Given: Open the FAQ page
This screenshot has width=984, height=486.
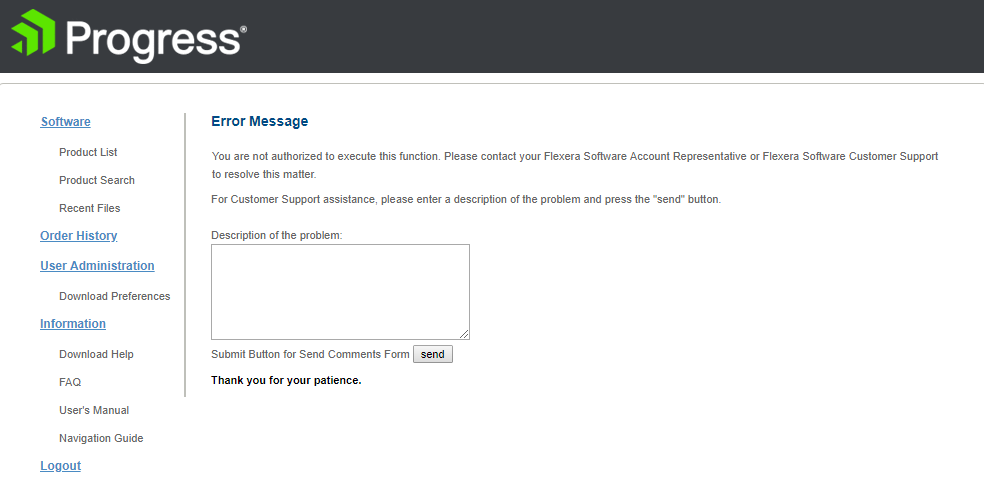Looking at the screenshot, I should click(x=70, y=382).
